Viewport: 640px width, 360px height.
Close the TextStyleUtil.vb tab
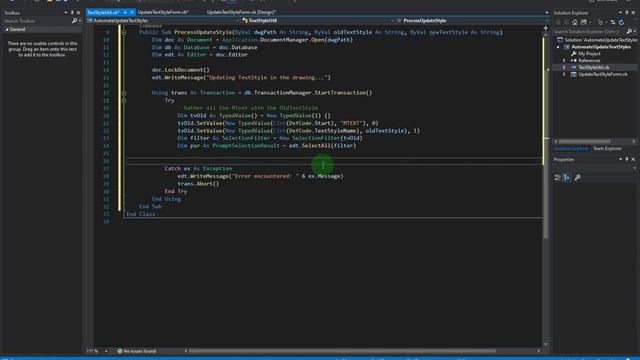[131, 12]
